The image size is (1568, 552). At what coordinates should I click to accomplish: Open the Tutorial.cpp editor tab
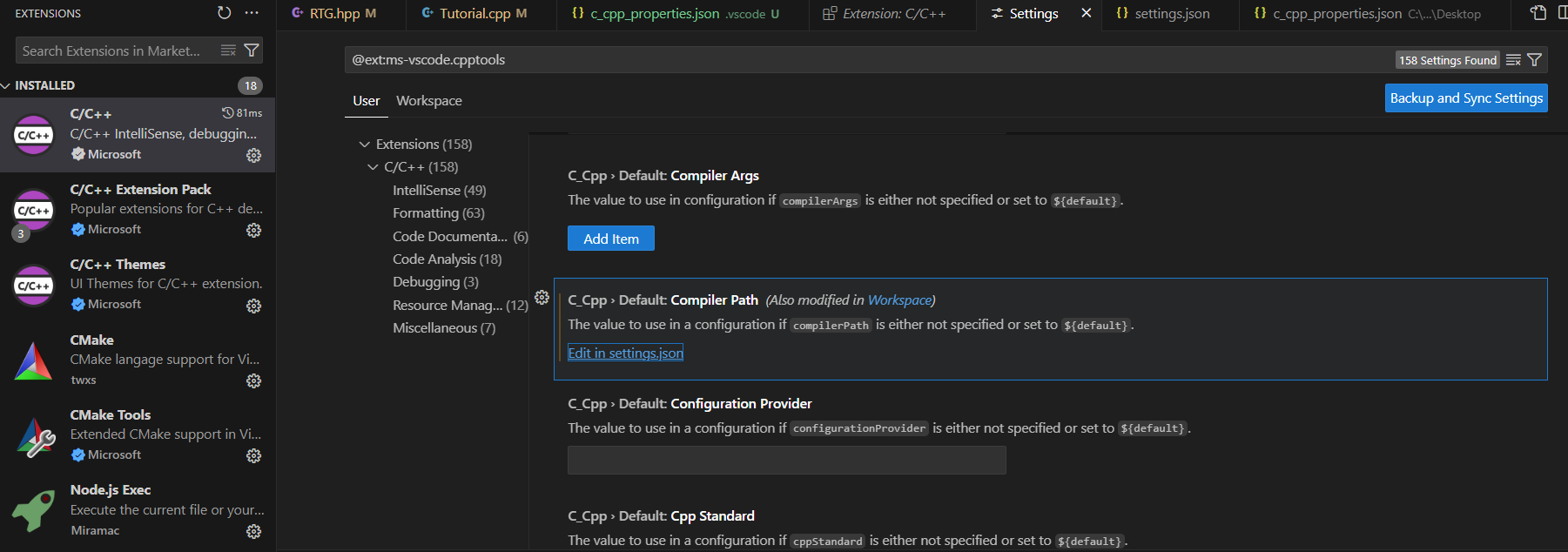[x=474, y=14]
